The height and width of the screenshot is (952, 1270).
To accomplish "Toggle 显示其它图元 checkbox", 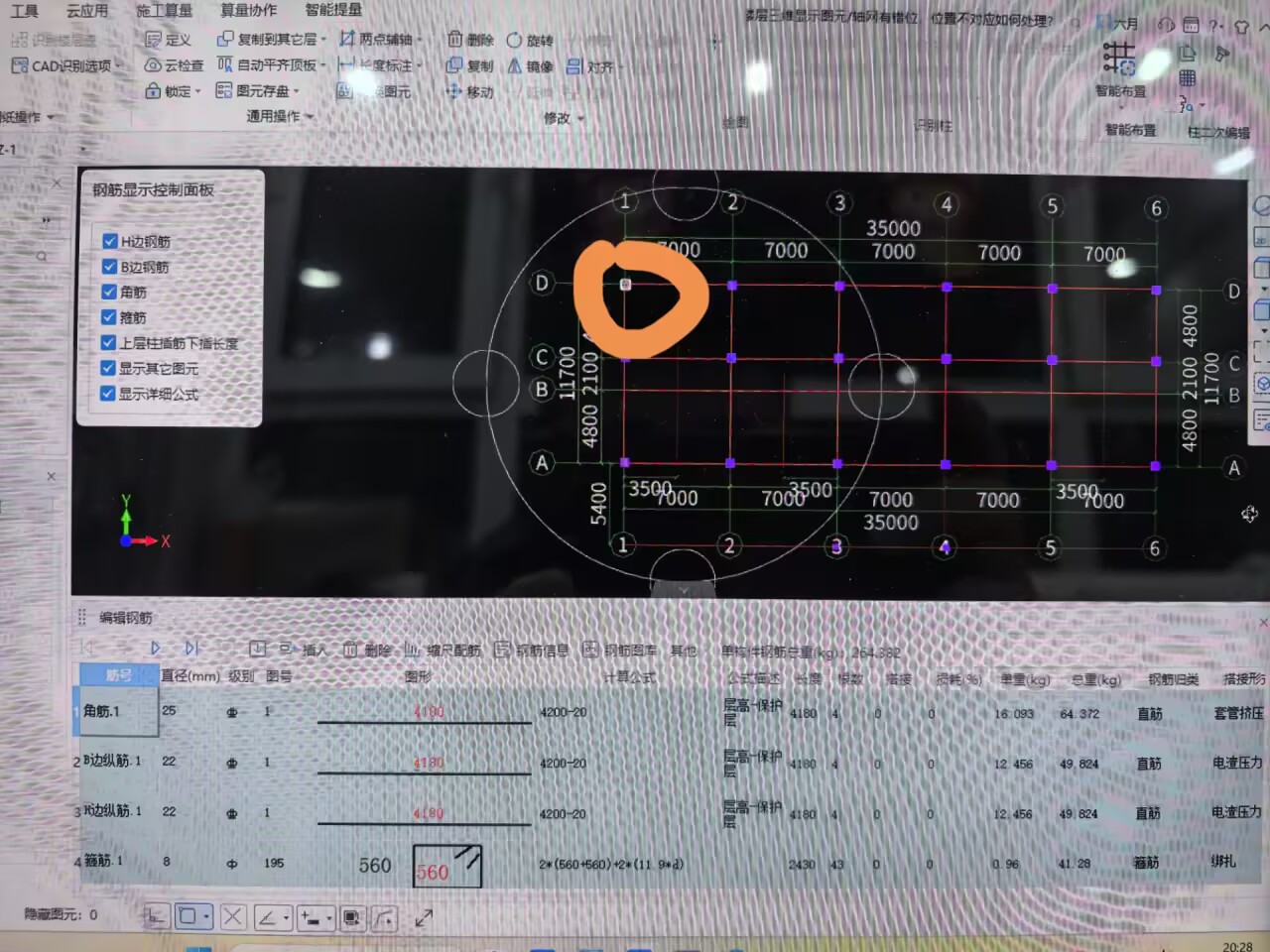I will tap(107, 368).
